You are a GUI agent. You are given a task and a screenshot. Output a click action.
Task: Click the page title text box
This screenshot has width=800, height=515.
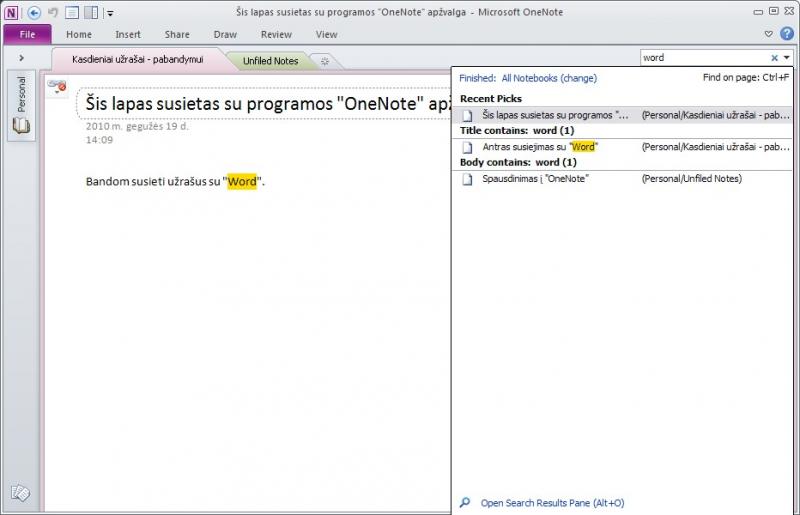click(x=264, y=104)
